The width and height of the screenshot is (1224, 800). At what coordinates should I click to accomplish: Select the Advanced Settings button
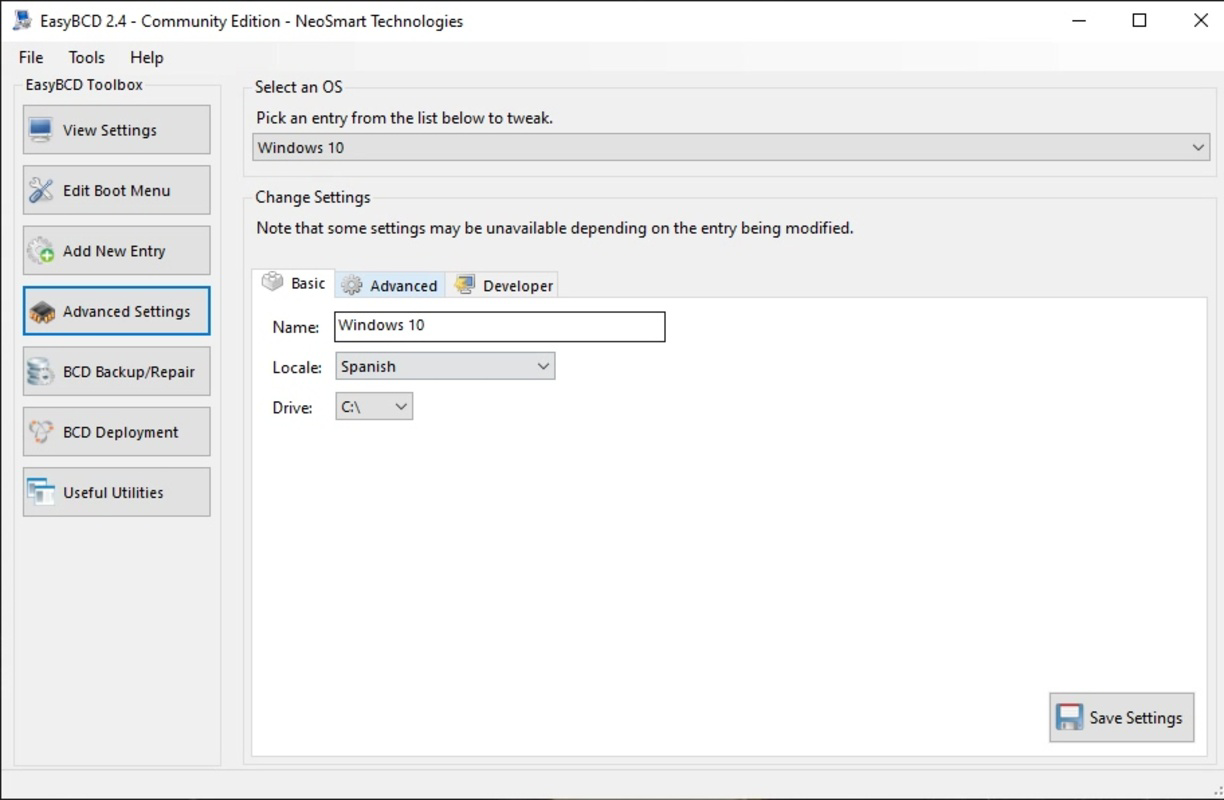point(117,311)
